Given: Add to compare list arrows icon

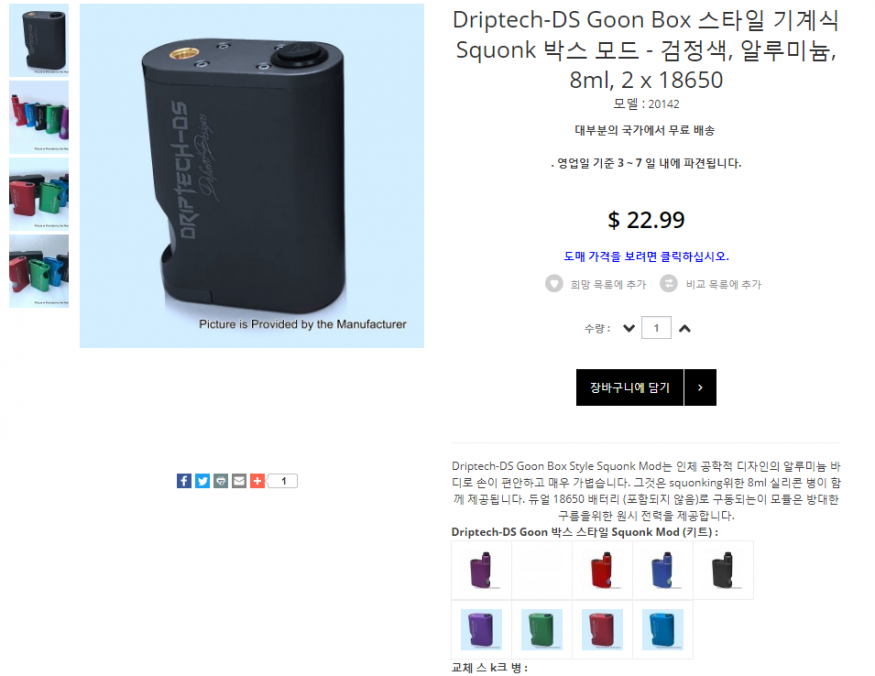Looking at the screenshot, I should (668, 284).
